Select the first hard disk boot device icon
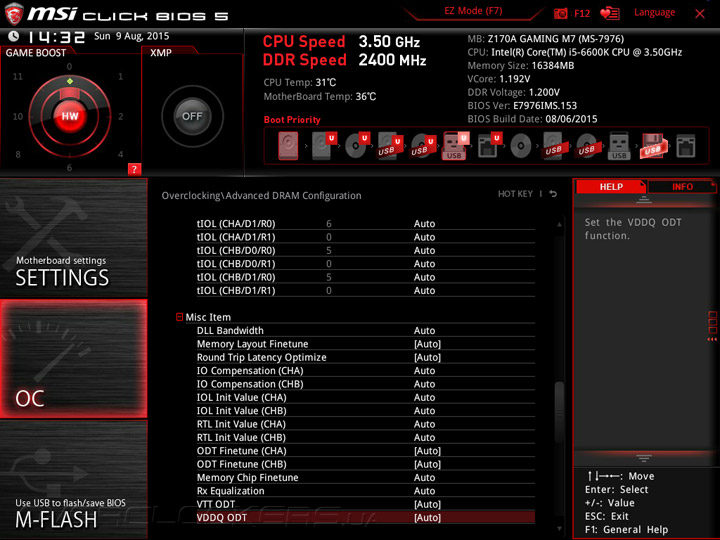The width and height of the screenshot is (720, 540). click(288, 146)
